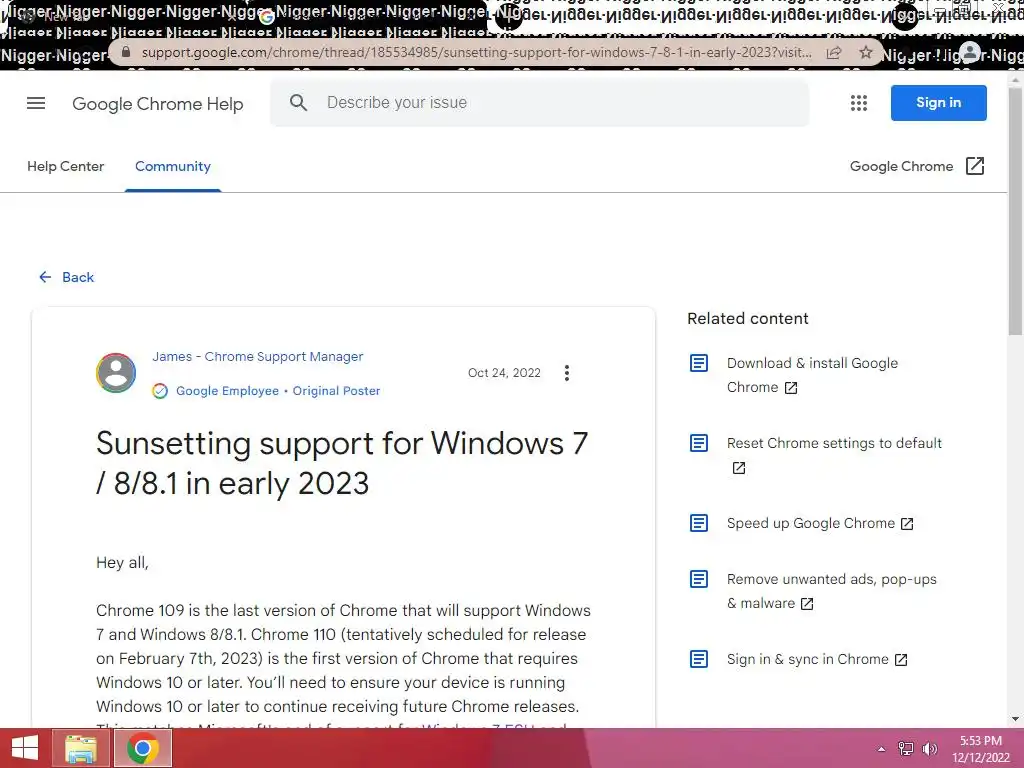Show hidden system tray icons
Image resolution: width=1024 pixels, height=768 pixels.
coord(881,749)
